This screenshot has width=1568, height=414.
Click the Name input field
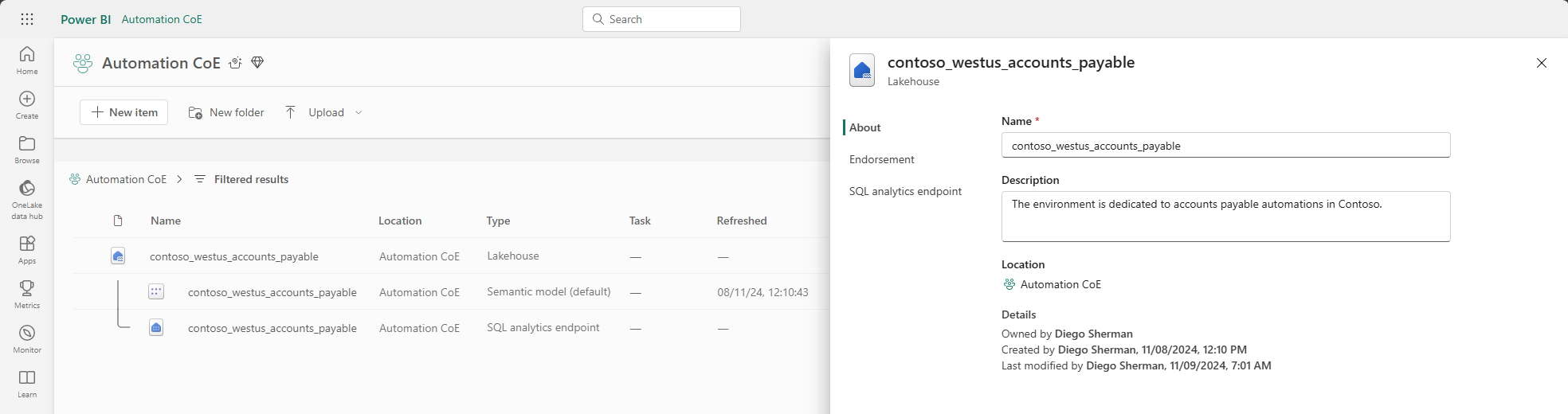[x=1225, y=146]
